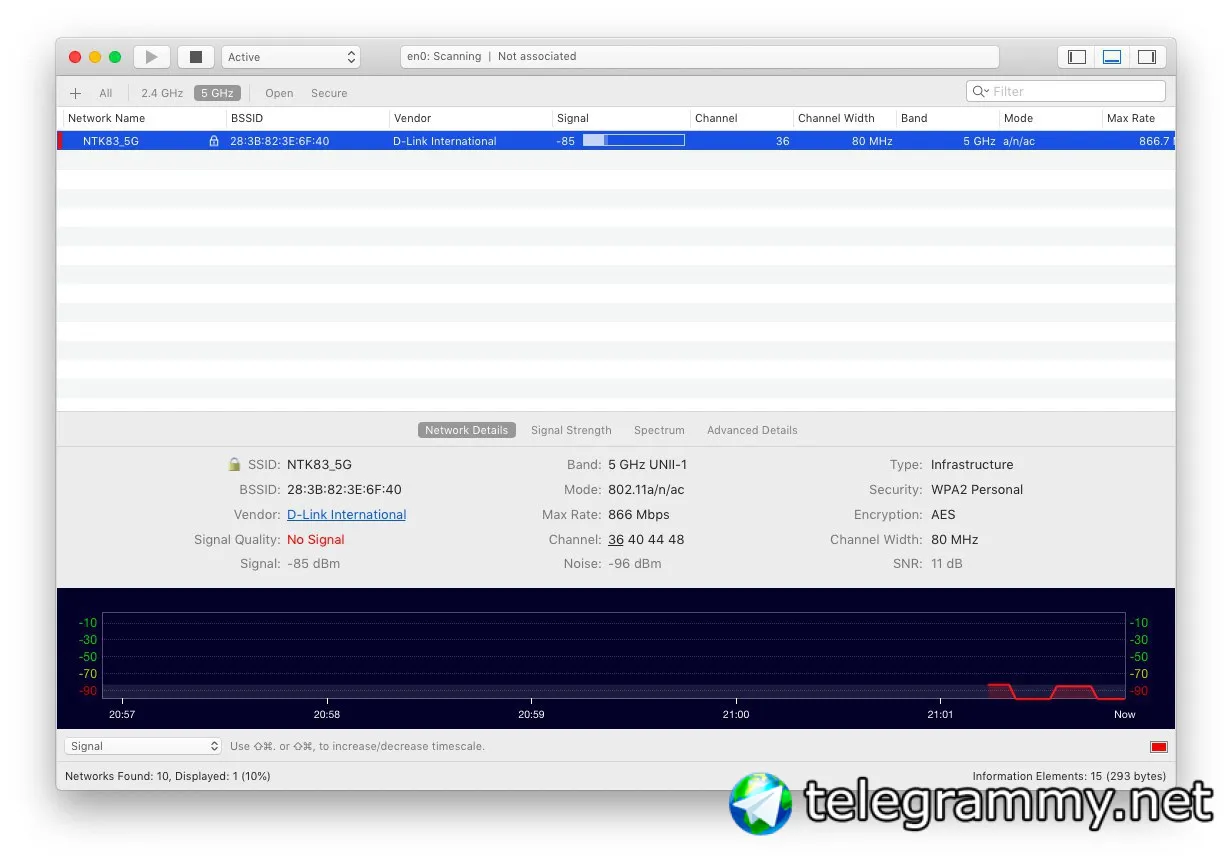Toggle the left sidebar panel icon
Image resolution: width=1232 pixels, height=864 pixels.
click(x=1077, y=57)
